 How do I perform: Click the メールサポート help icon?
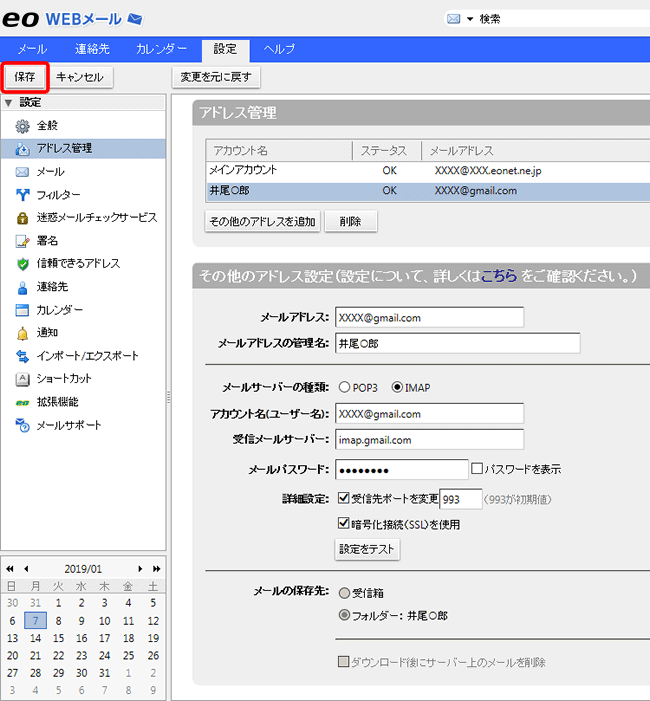(22, 425)
